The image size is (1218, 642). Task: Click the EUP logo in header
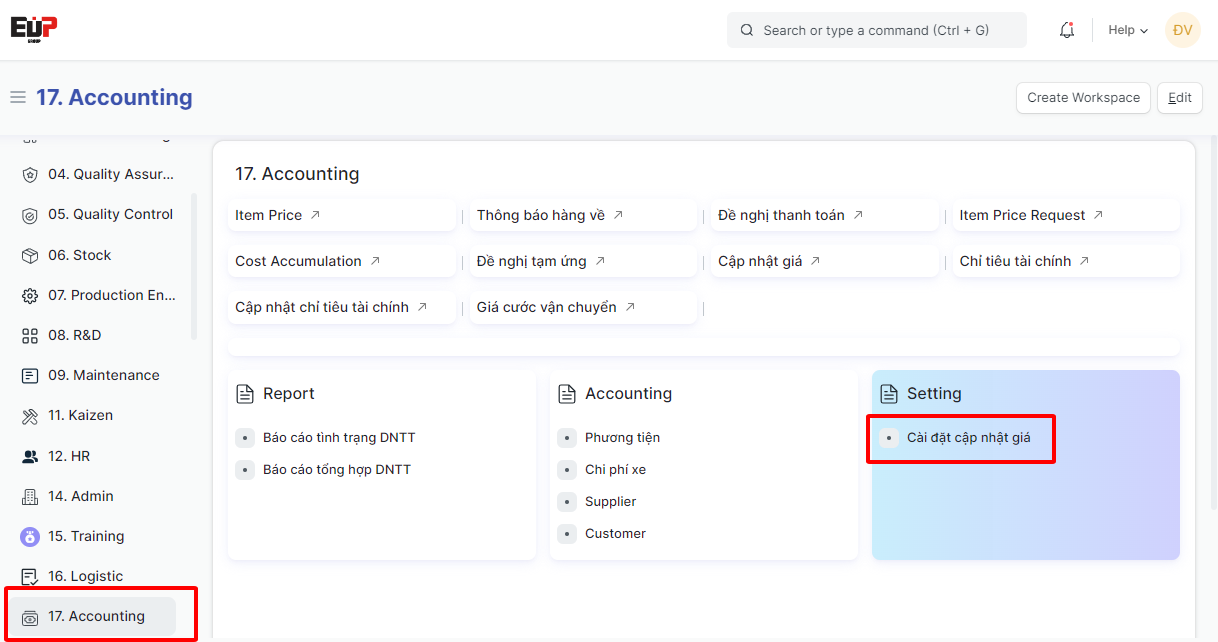coord(34,29)
